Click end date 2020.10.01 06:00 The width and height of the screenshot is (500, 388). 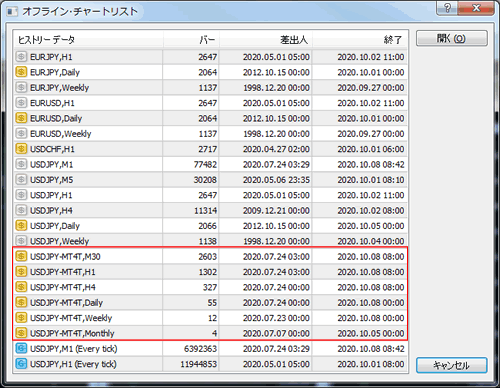(371, 149)
